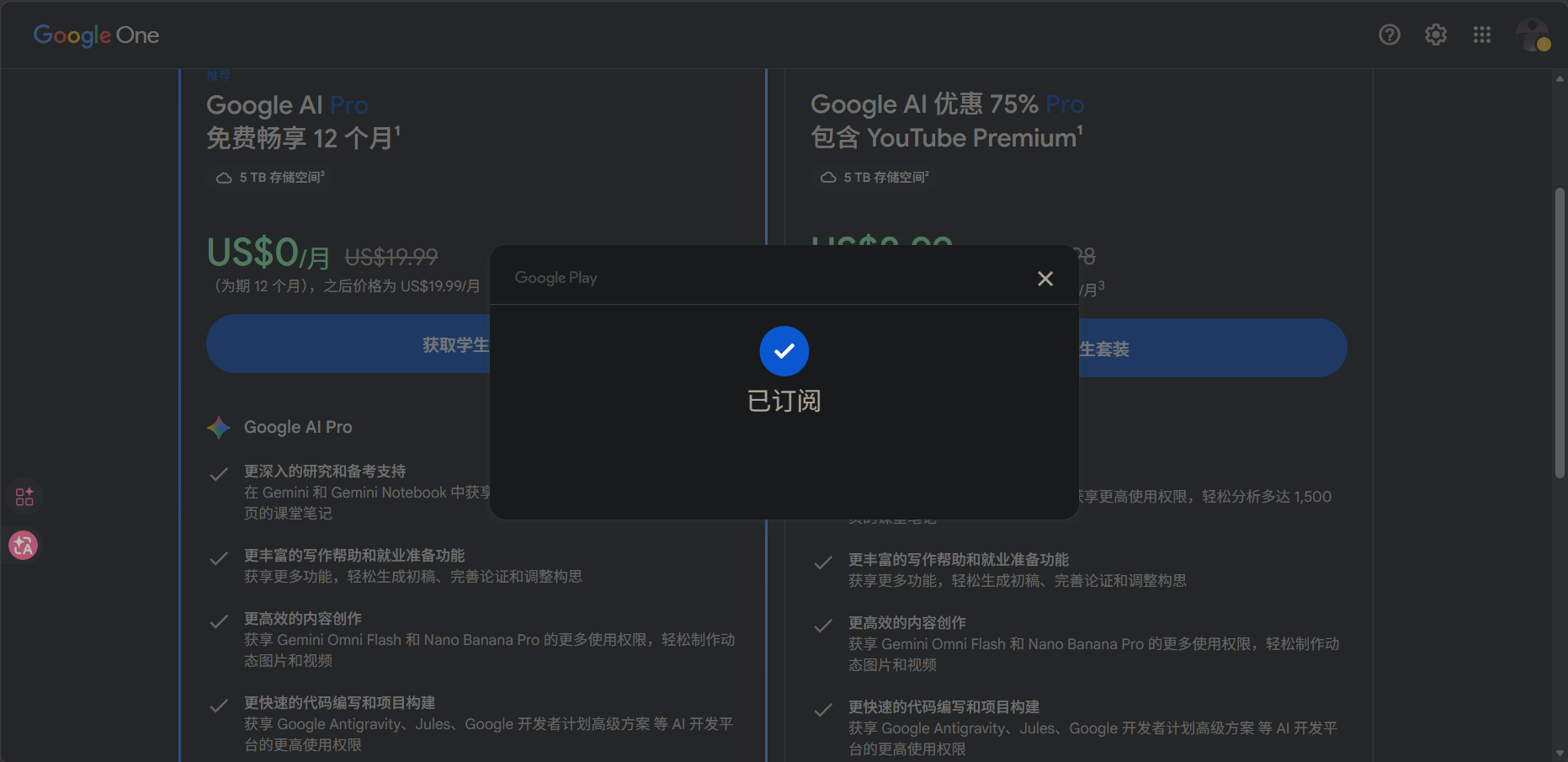Viewport: 1568px width, 762px height.
Task: Click the page scrollbar up arrow
Action: click(x=1560, y=78)
